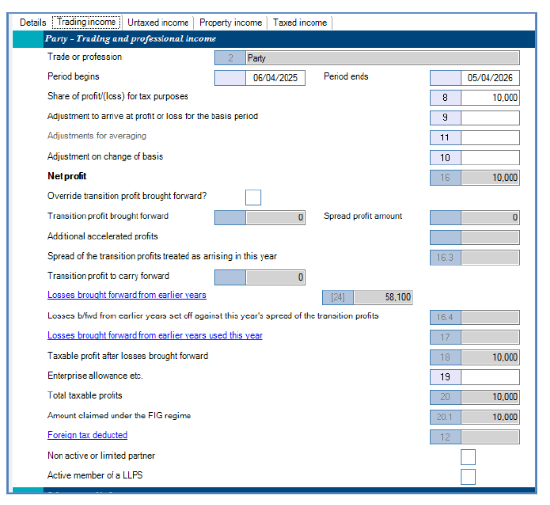This screenshot has width=550, height=505.
Task: Click the Period begins date field
Action: [275, 78]
